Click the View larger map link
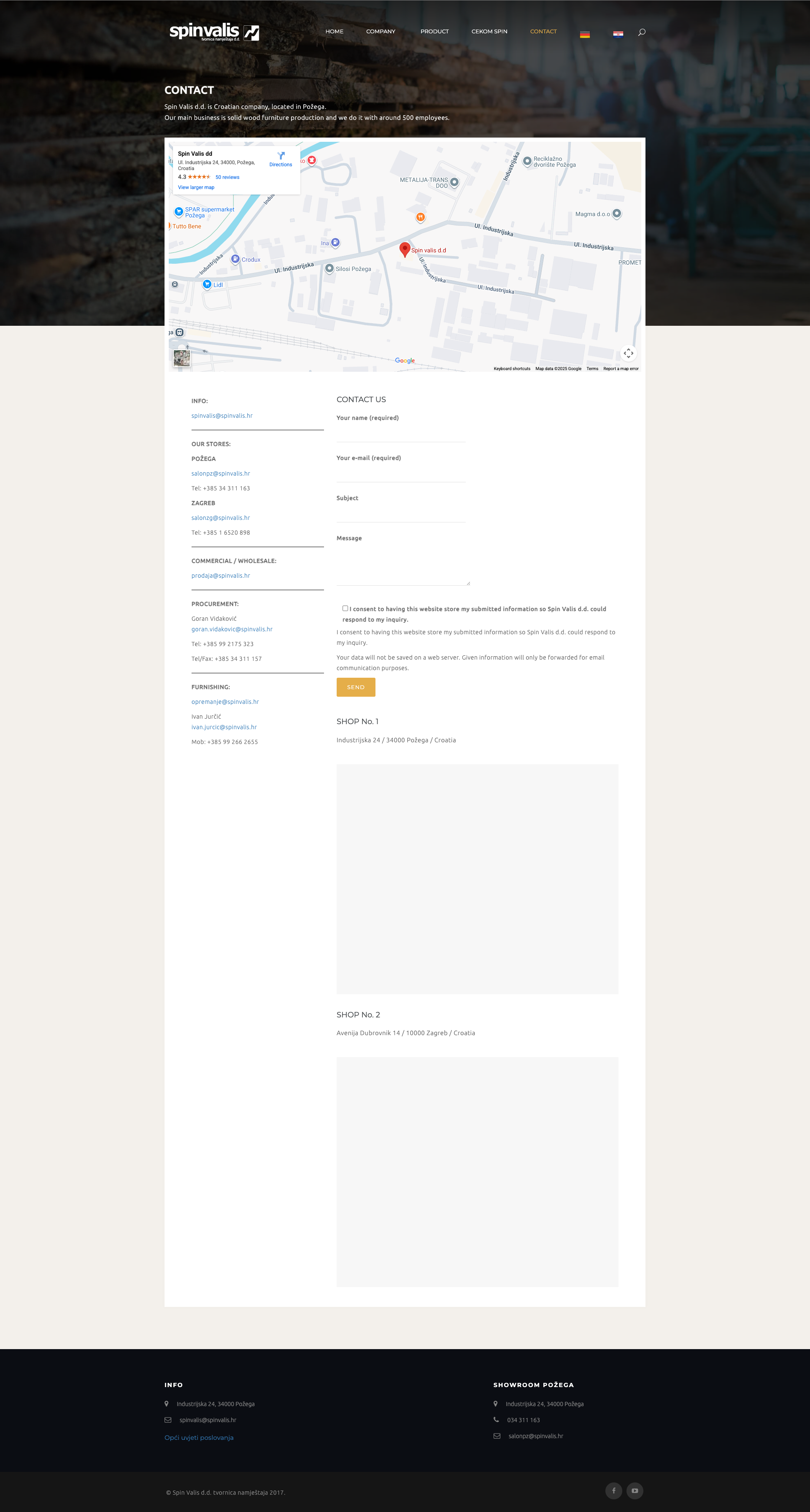 coord(196,188)
